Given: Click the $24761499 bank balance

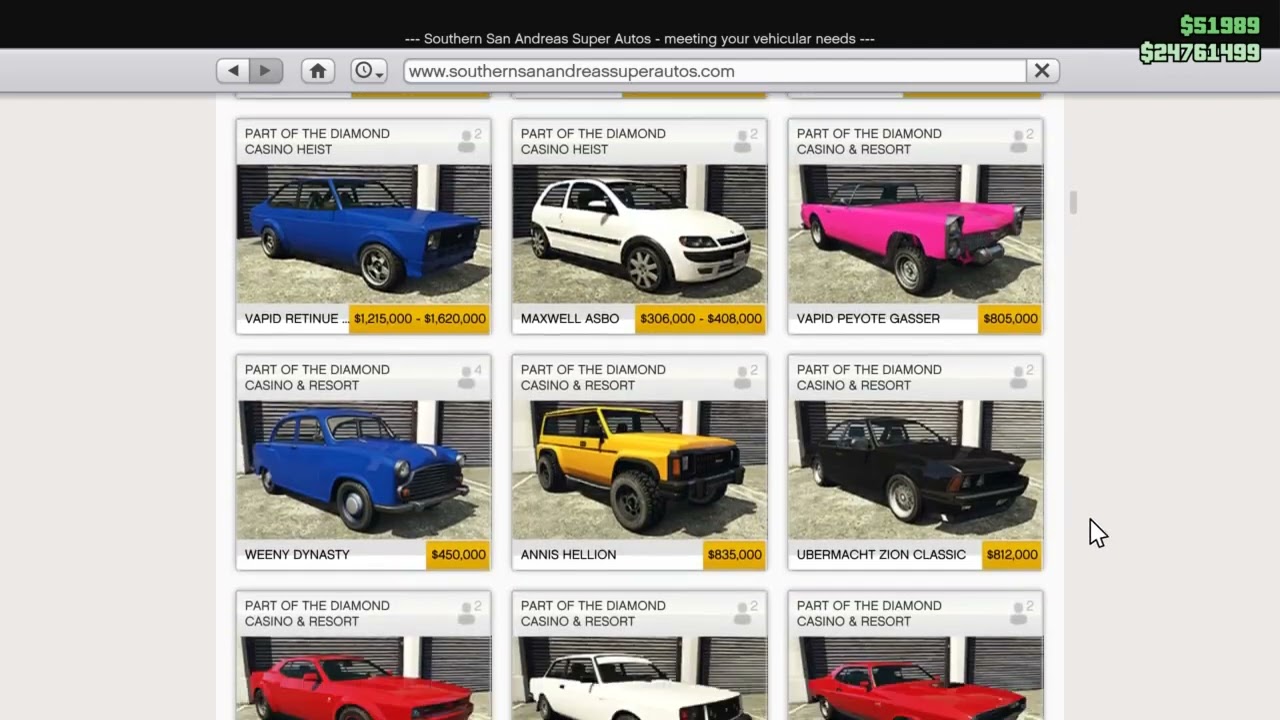Looking at the screenshot, I should coord(1200,53).
